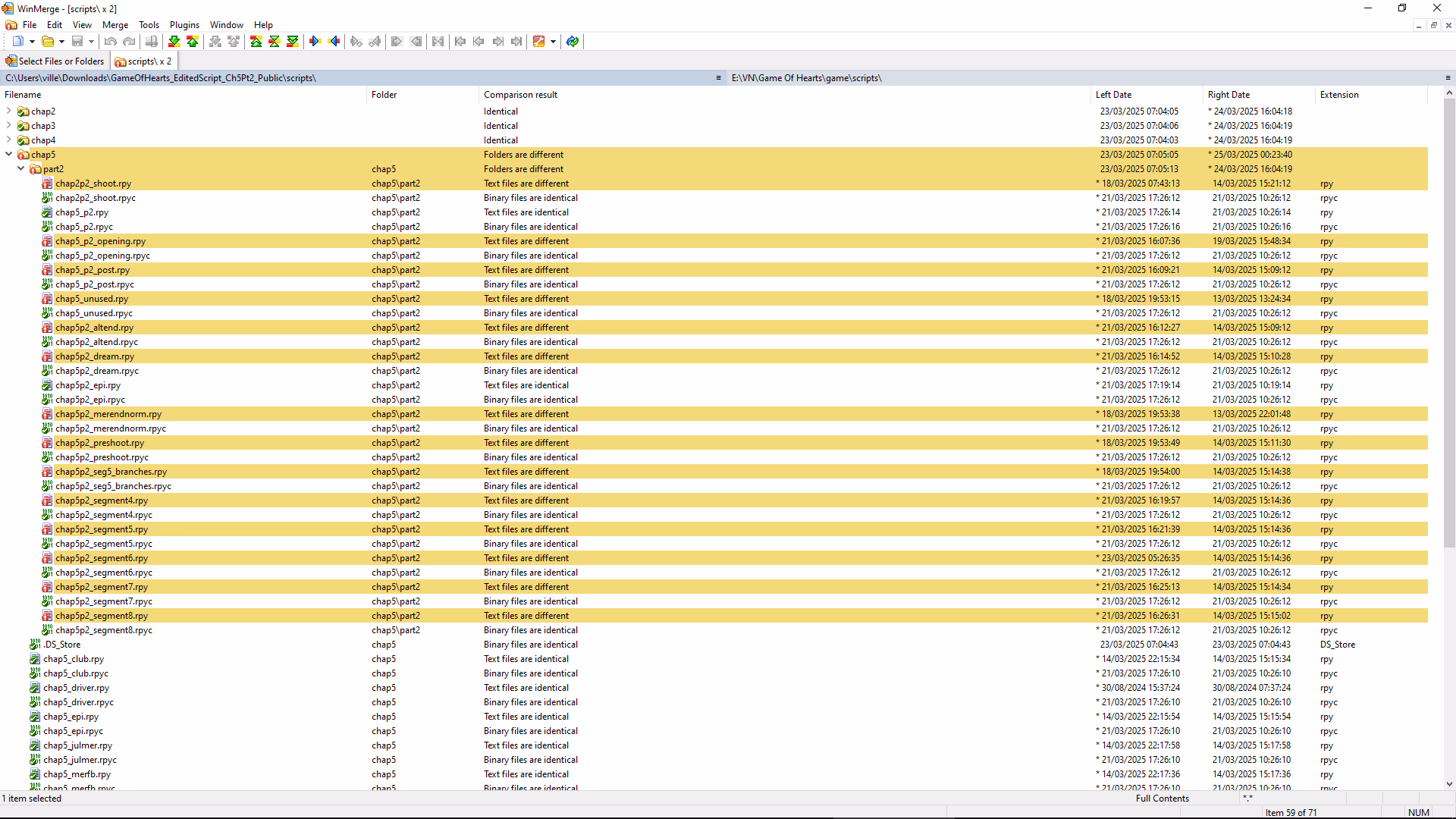This screenshot has height=819, width=1456.
Task: Click Copy to Right blue arrow icon
Action: click(x=315, y=42)
